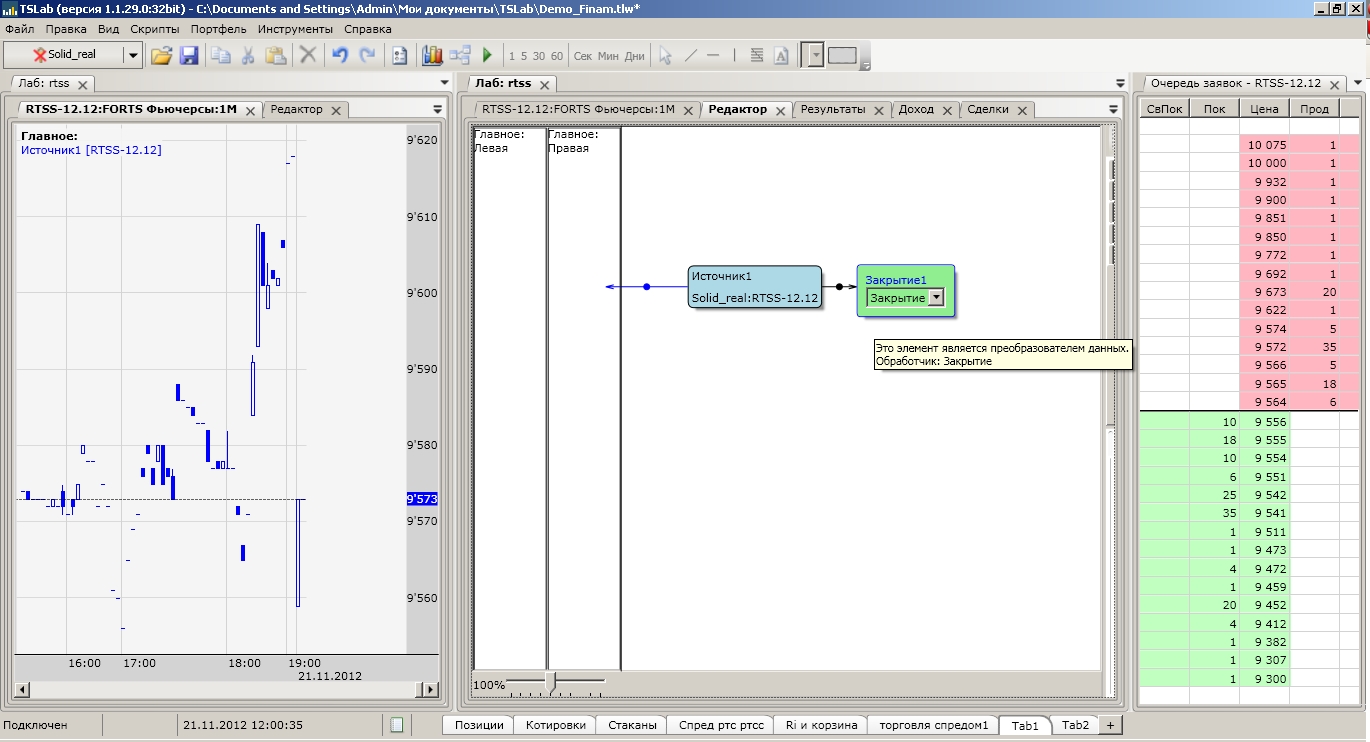
Task: Click the bar chart icon in toolbar
Action: (432, 56)
